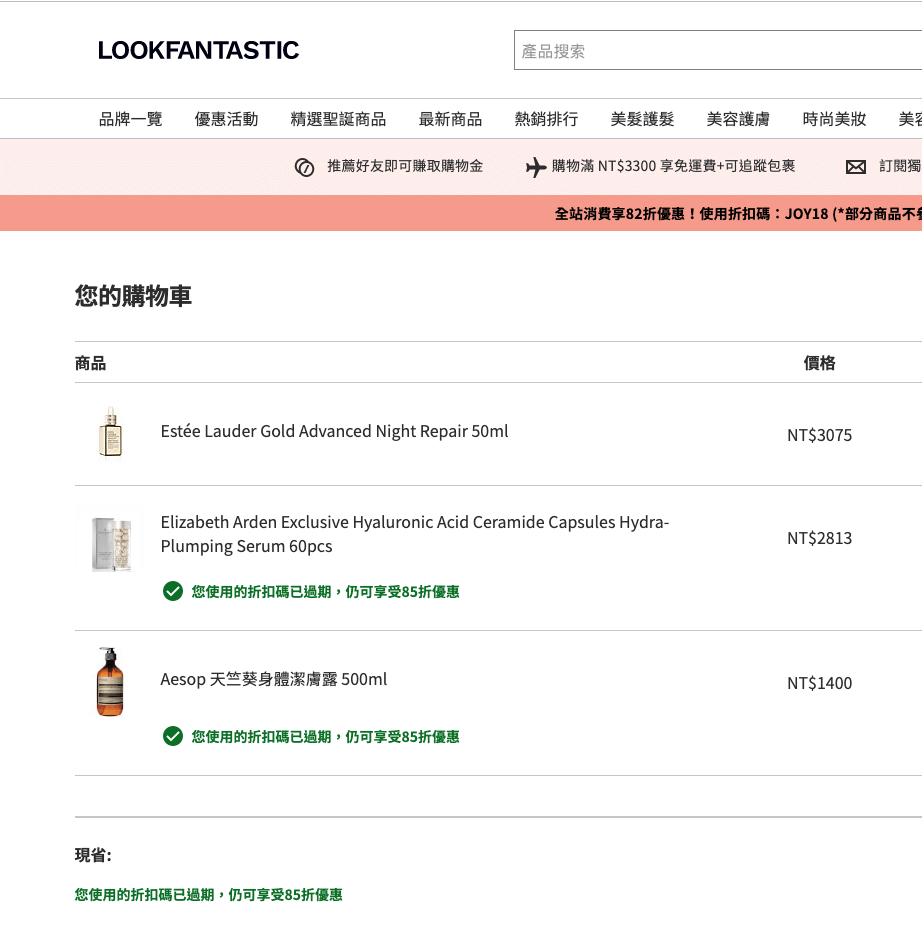Click the 商品 column header
Image resolution: width=922 pixels, height=925 pixels.
tap(90, 363)
